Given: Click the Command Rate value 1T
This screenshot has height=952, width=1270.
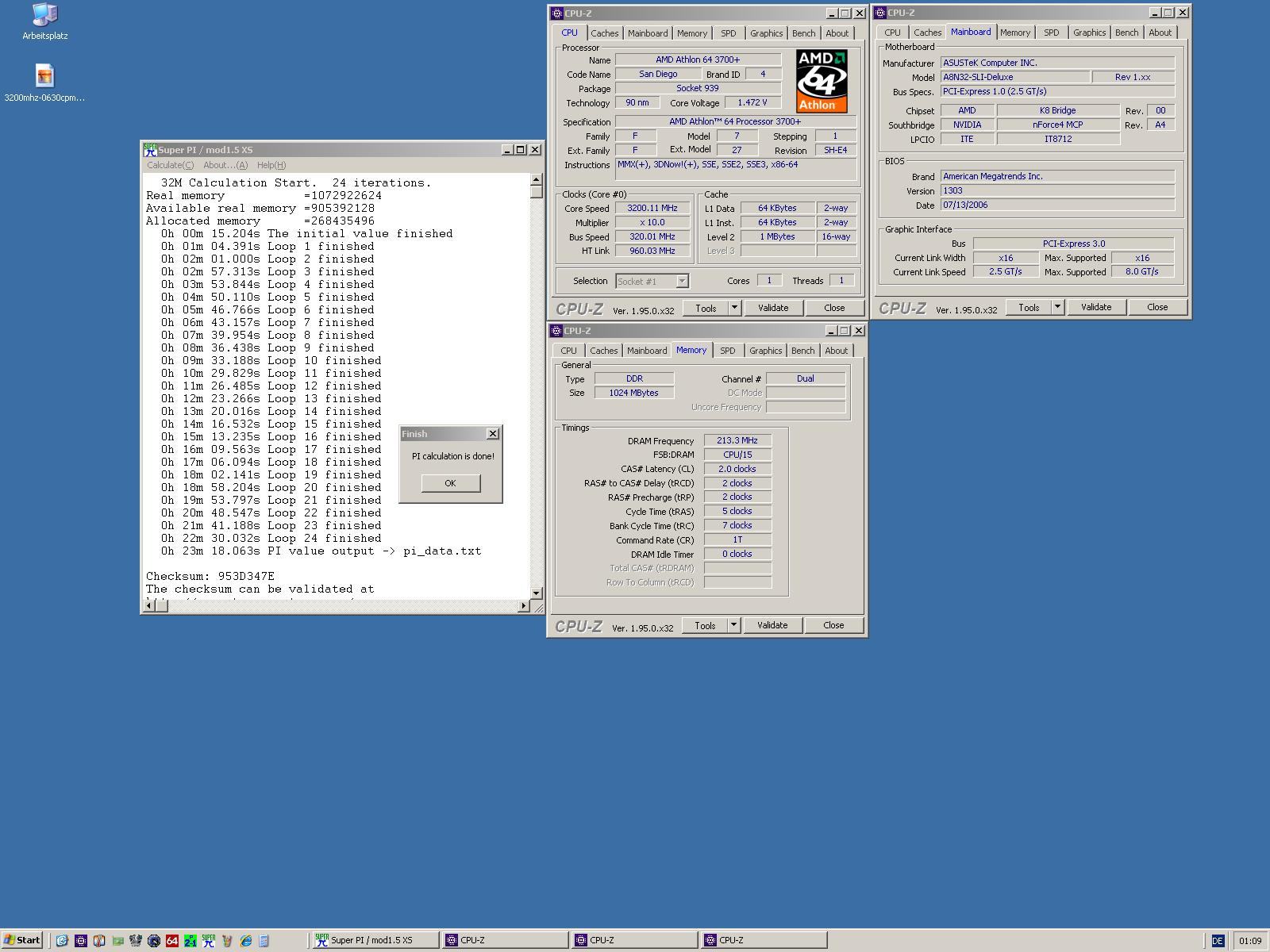Looking at the screenshot, I should [x=737, y=539].
